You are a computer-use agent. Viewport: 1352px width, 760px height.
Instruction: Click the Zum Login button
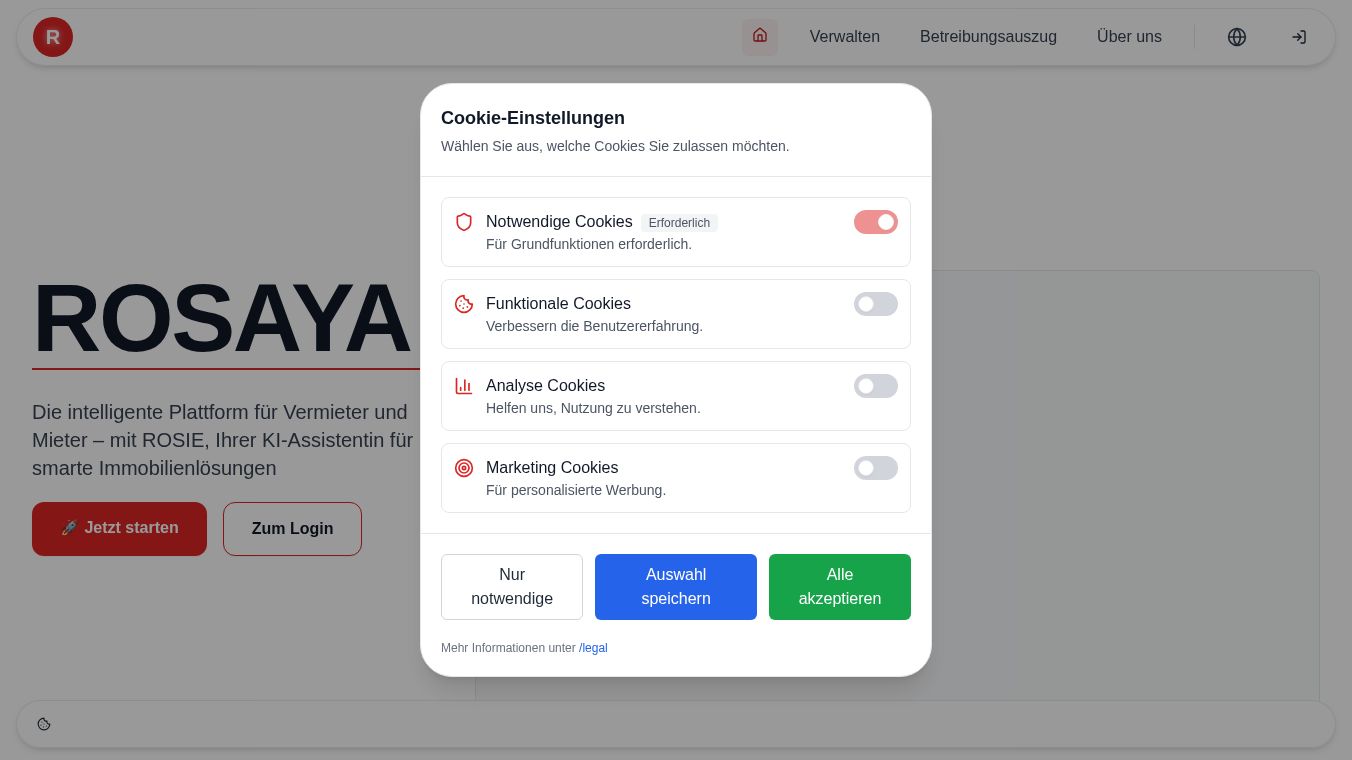[292, 529]
